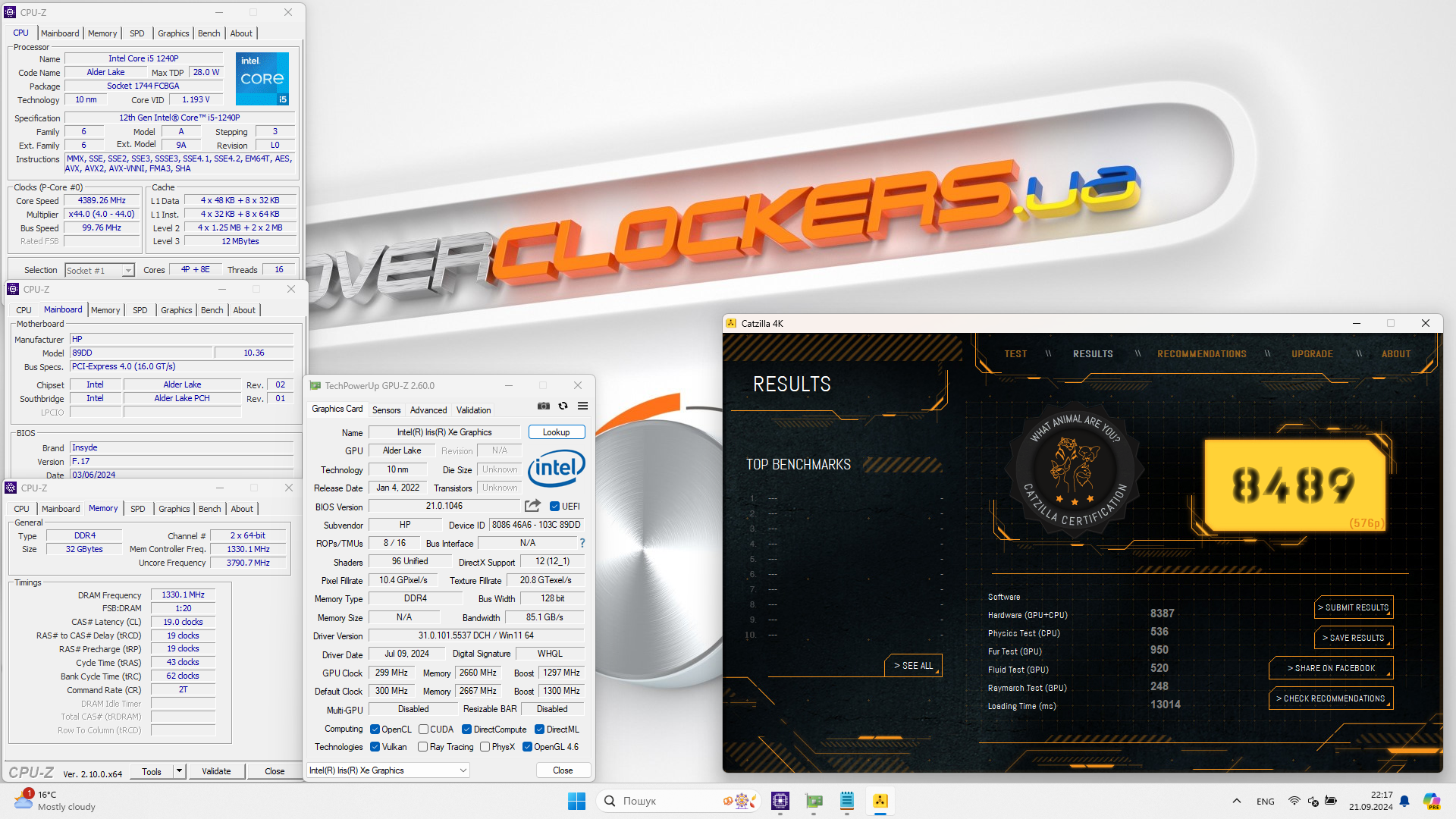This screenshot has width=1456, height=819.
Task: Open CPU-Z from the taskbar
Action: (780, 801)
